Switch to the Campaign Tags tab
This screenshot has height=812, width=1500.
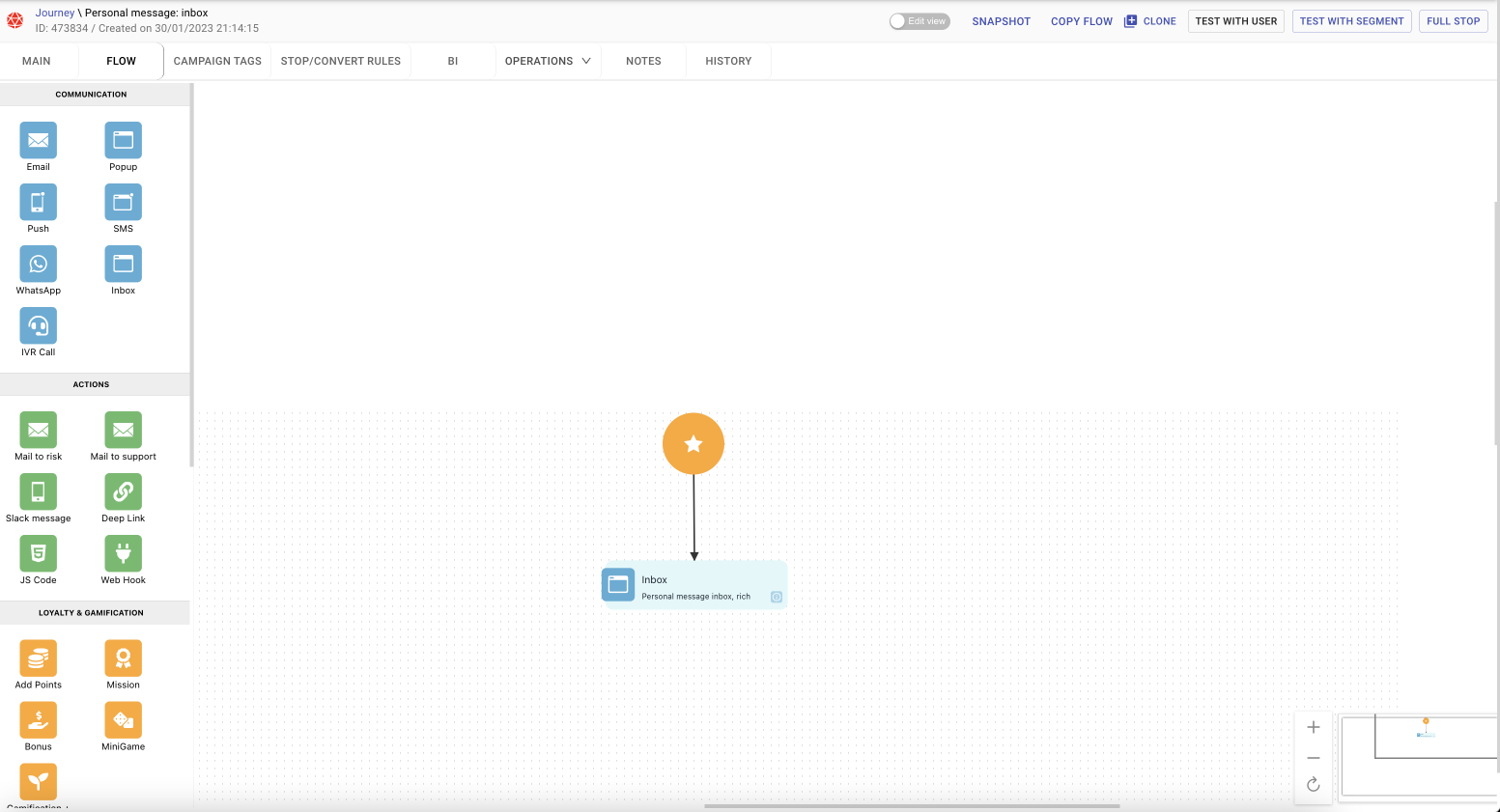(217, 61)
